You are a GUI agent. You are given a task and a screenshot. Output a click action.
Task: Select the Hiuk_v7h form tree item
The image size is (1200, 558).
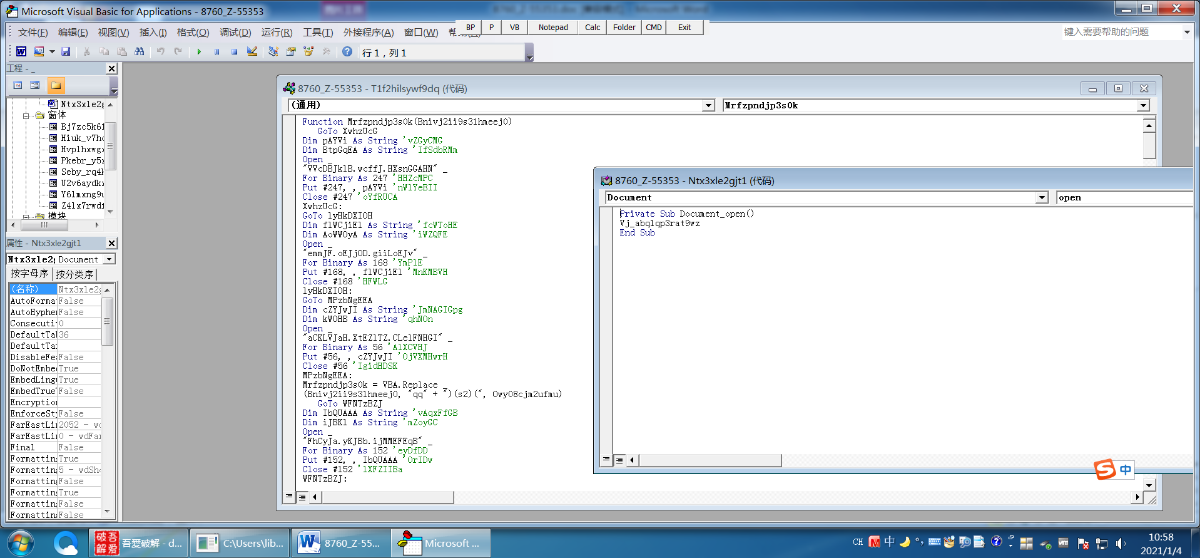pos(76,138)
